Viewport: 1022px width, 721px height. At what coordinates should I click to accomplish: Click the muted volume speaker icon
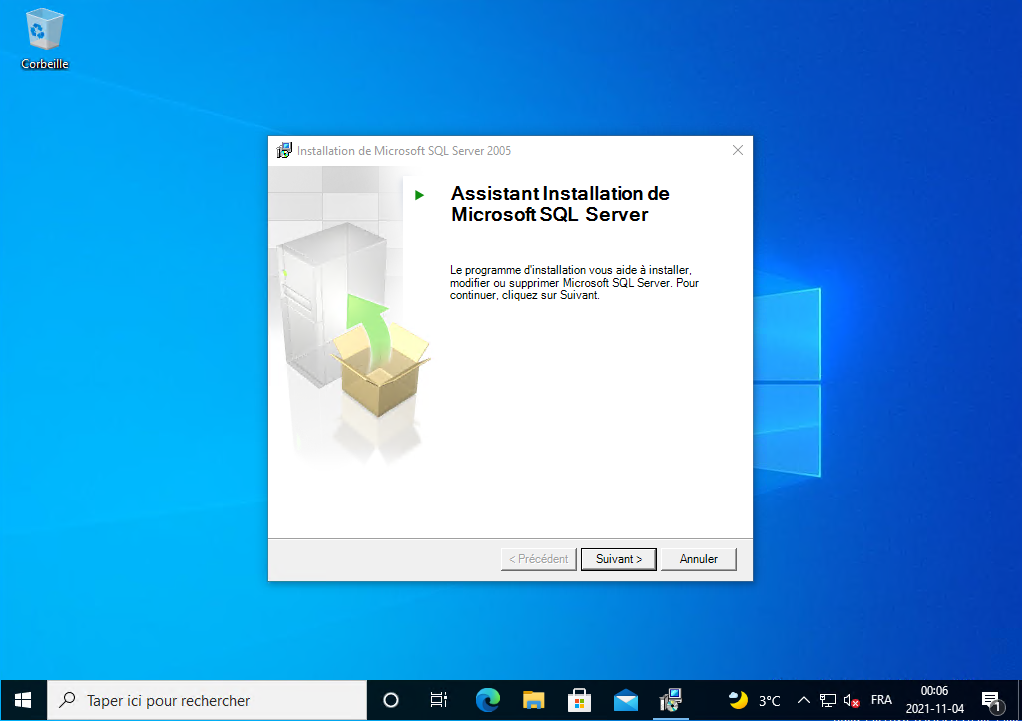pos(851,700)
